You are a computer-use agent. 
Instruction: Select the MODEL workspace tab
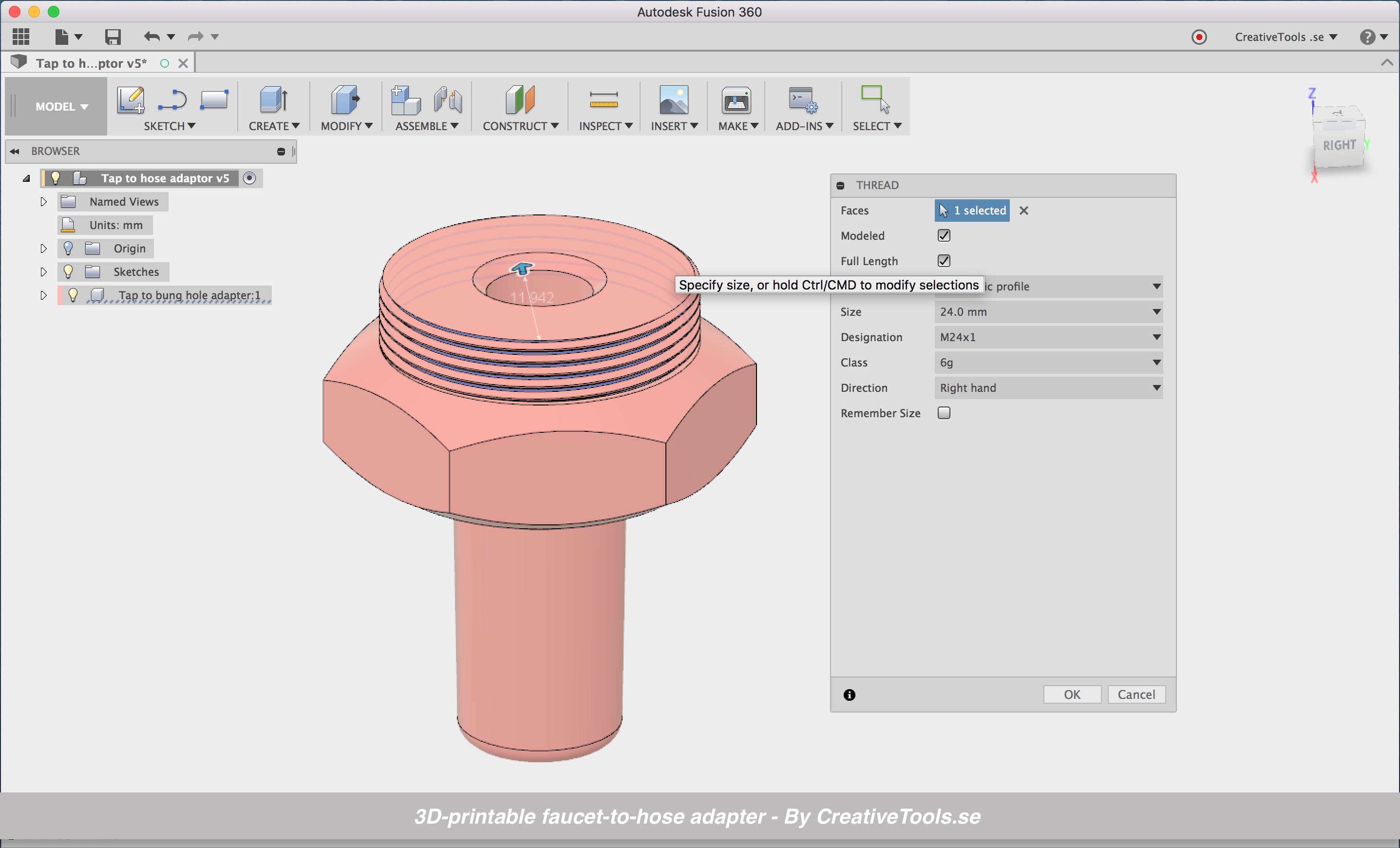(58, 106)
